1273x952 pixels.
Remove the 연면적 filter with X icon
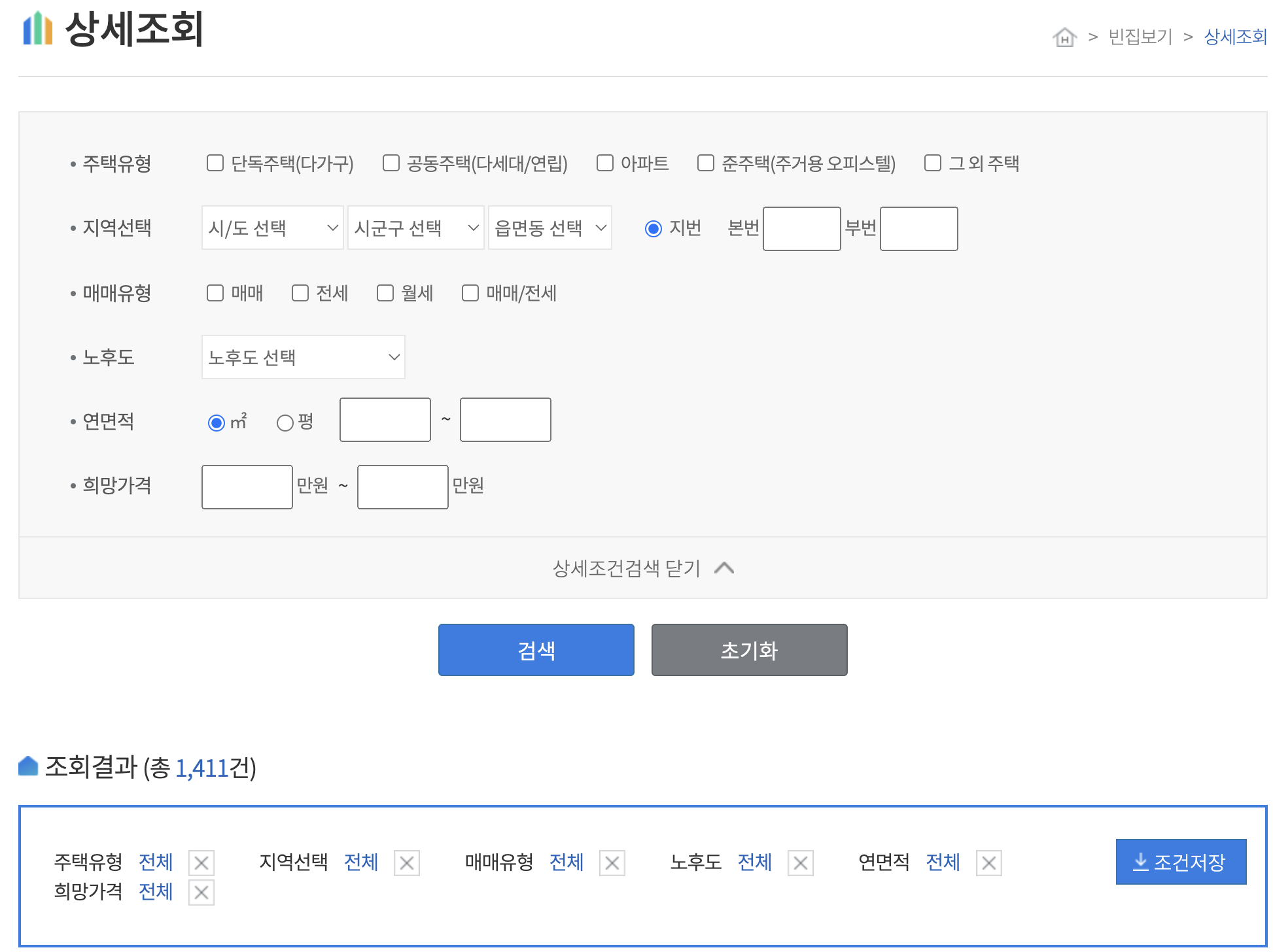point(989,863)
